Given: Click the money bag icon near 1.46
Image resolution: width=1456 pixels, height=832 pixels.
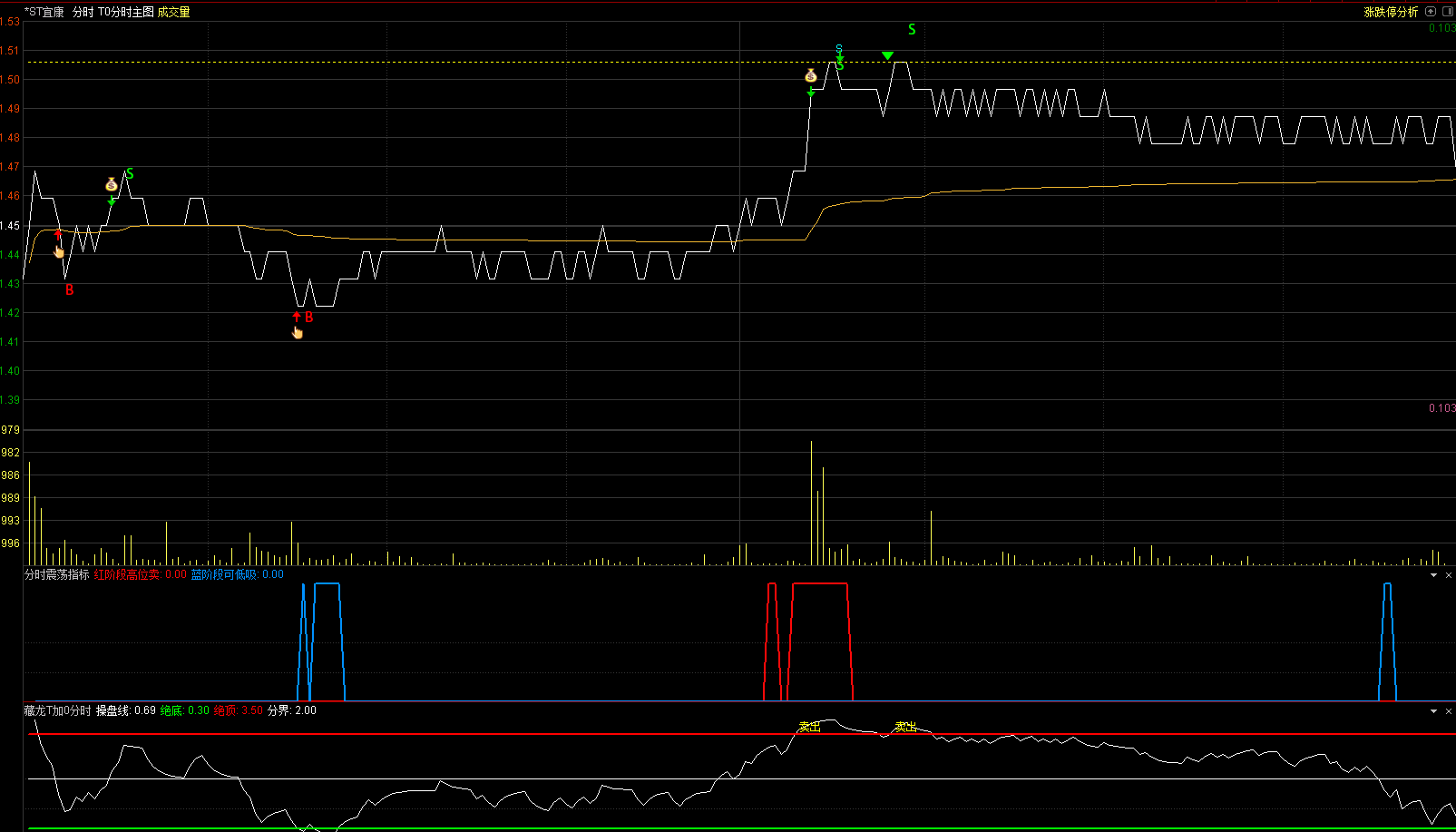Looking at the screenshot, I should tap(112, 184).
